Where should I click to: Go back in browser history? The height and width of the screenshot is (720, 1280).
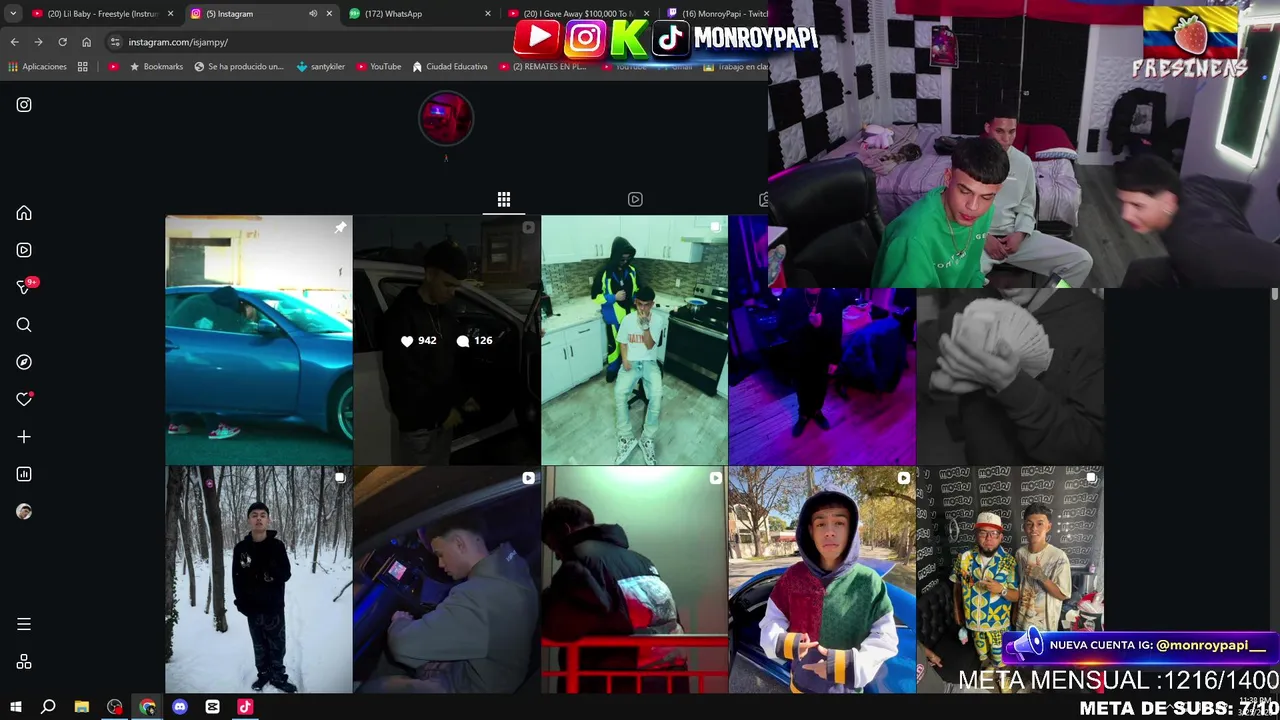point(14,42)
